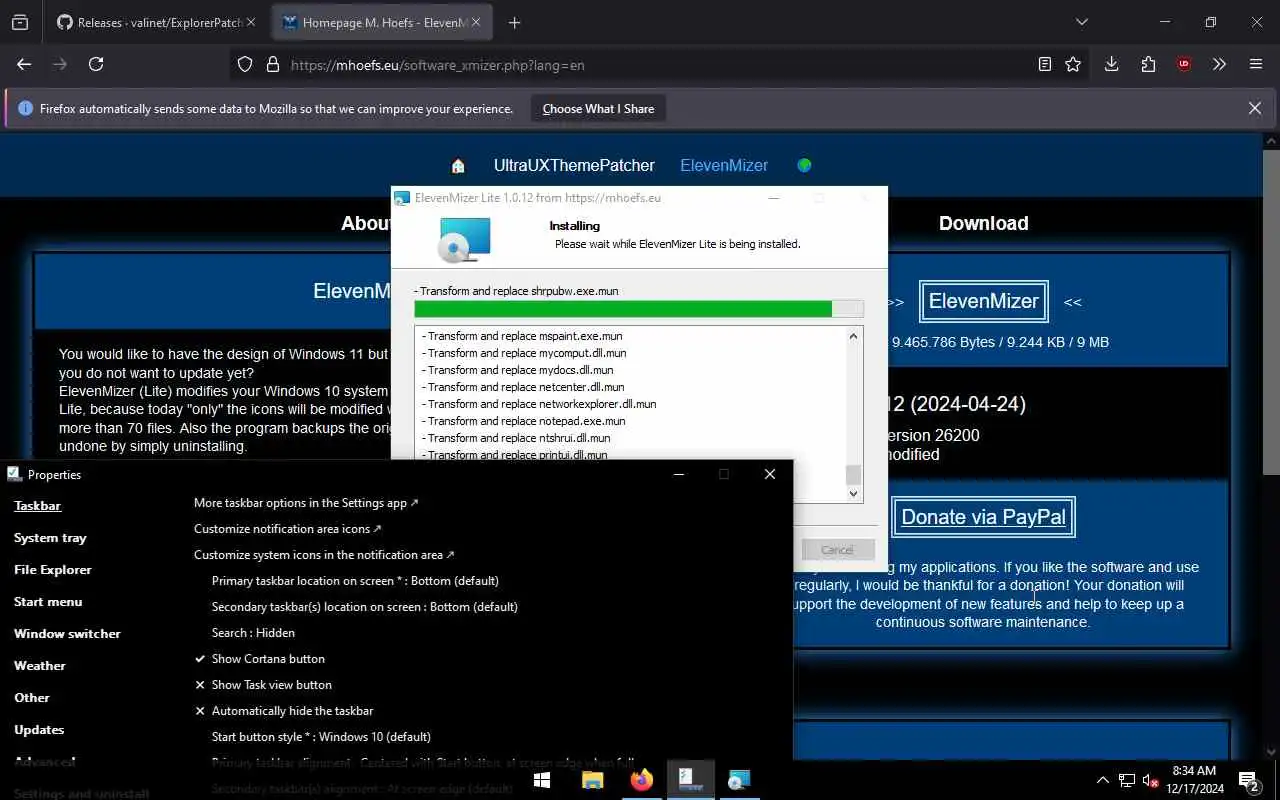Click More taskbar options in Settings app link
The width and height of the screenshot is (1280, 800).
[306, 503]
